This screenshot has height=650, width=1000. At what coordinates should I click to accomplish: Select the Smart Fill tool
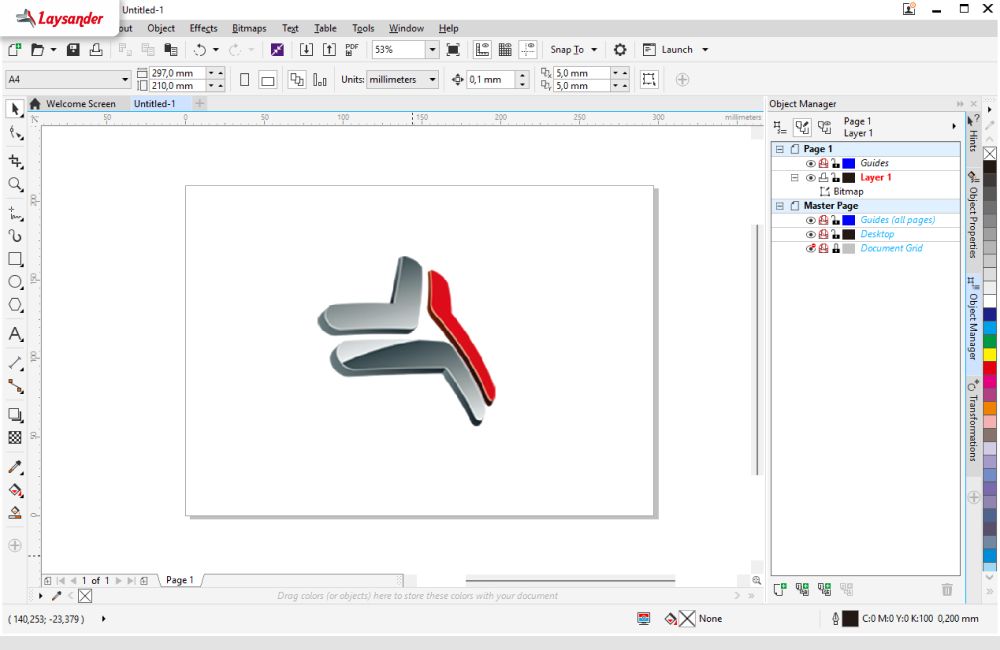click(15, 513)
